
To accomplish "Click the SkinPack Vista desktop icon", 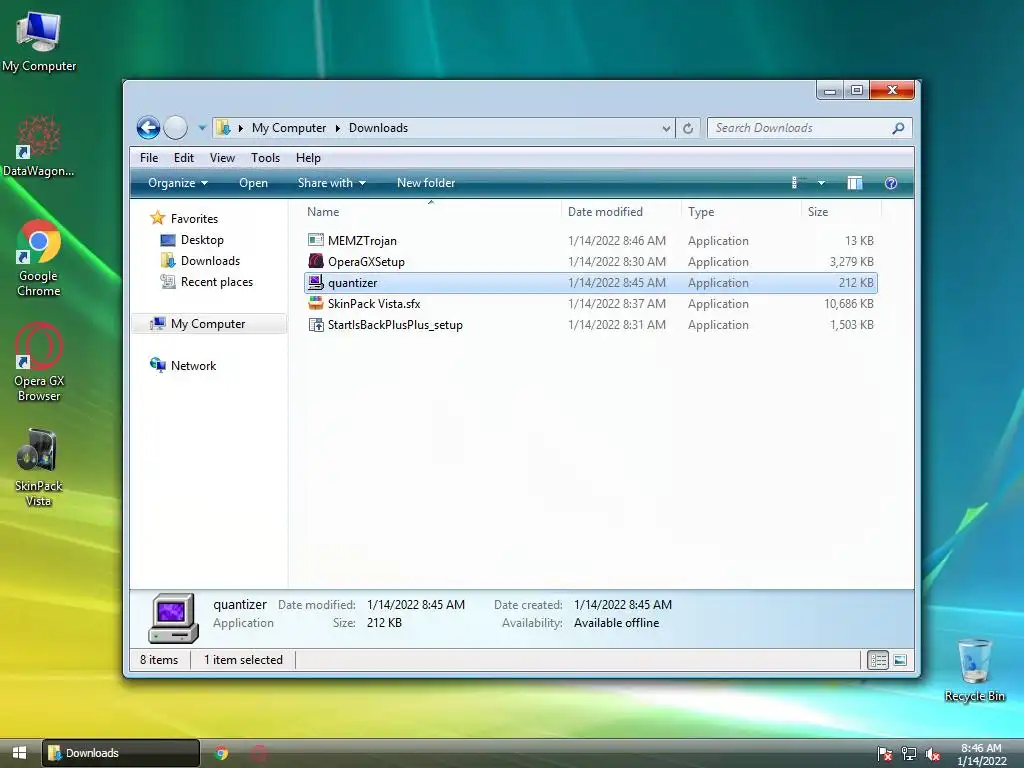I will pyautogui.click(x=39, y=468).
